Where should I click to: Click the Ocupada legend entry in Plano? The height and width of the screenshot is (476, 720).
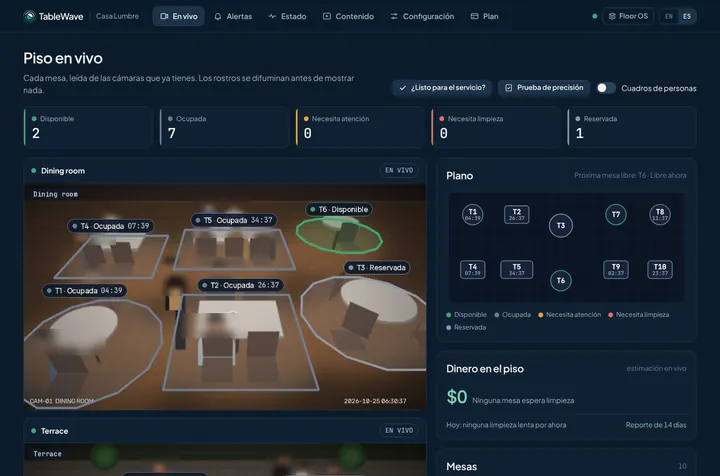tap(512, 314)
